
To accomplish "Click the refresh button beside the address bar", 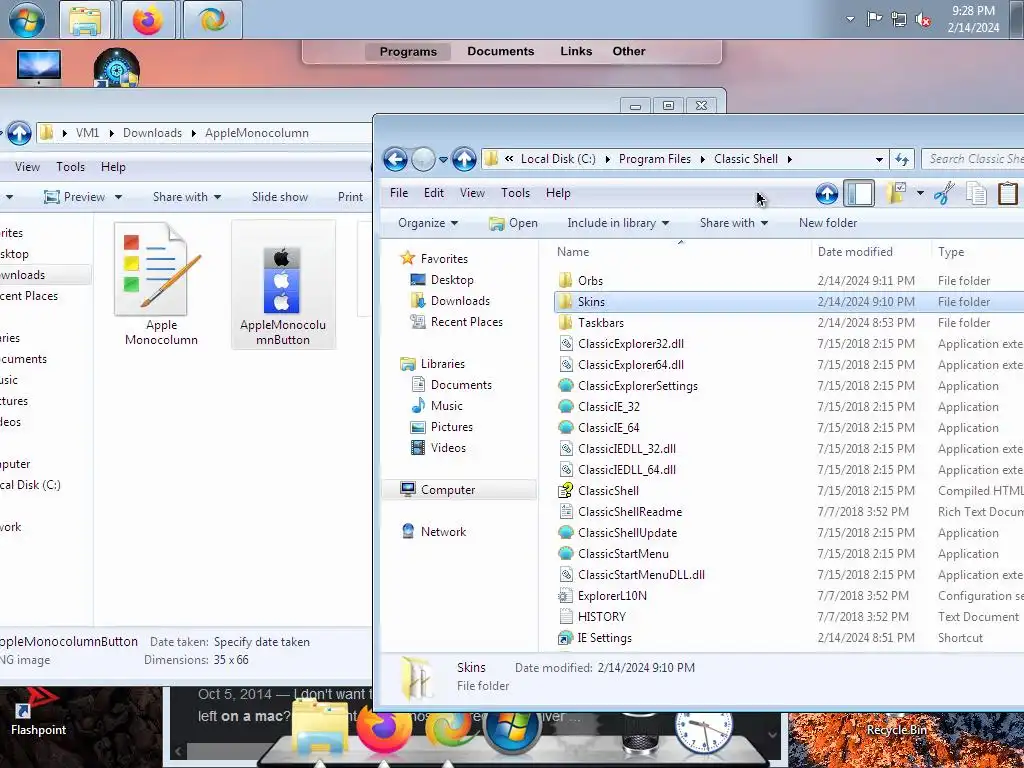I will [x=902, y=159].
